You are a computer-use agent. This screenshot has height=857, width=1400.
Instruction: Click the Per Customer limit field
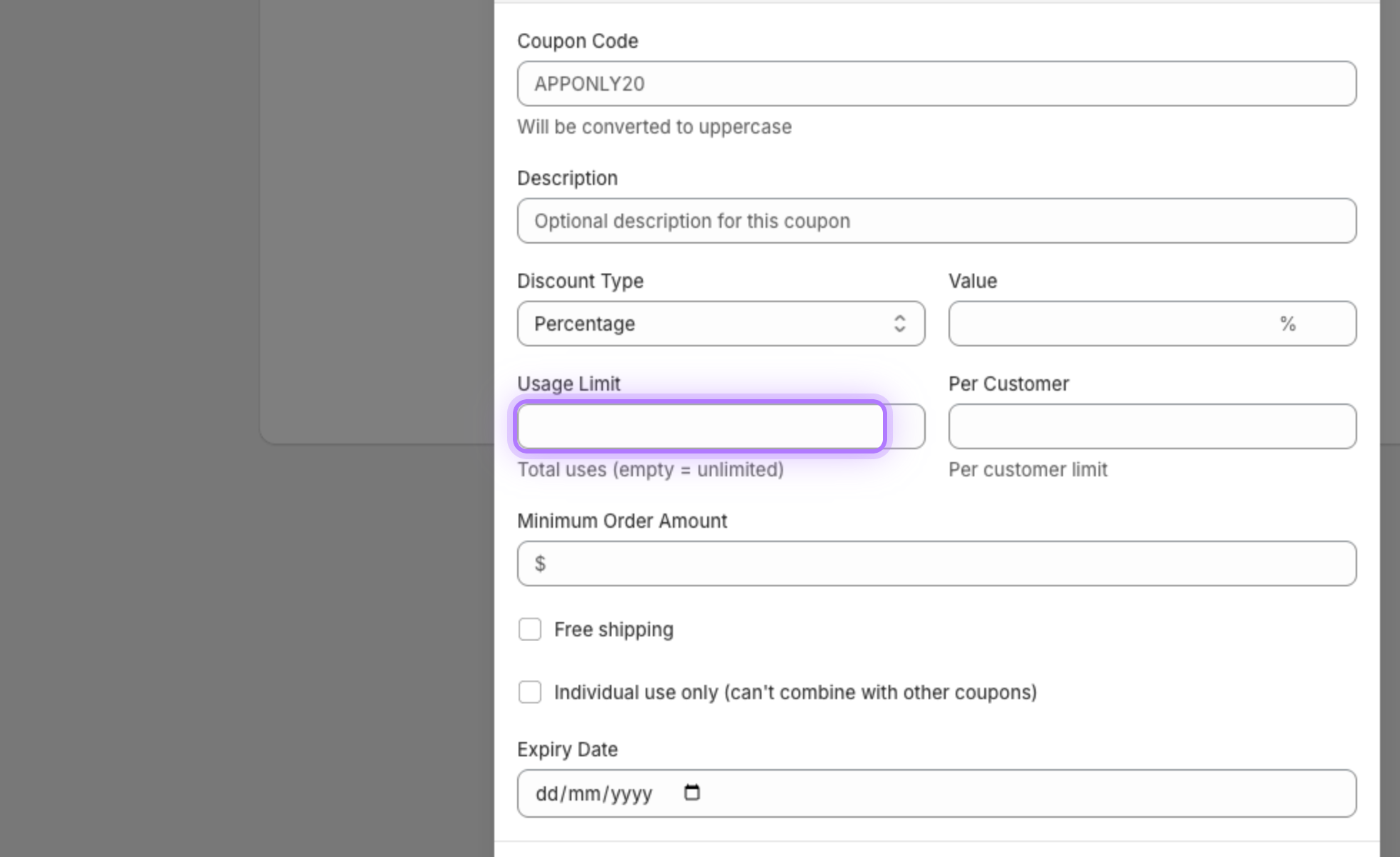[x=1152, y=426]
